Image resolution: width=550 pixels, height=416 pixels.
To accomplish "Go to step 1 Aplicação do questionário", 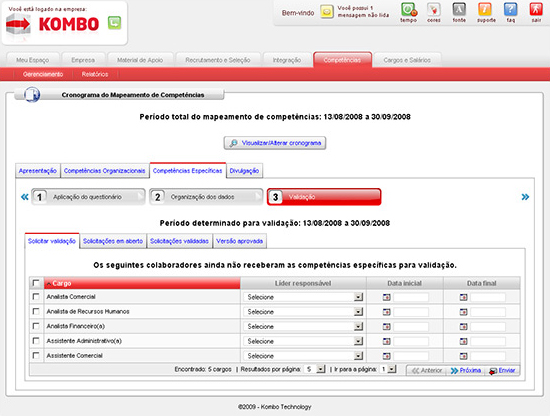I will (88, 197).
